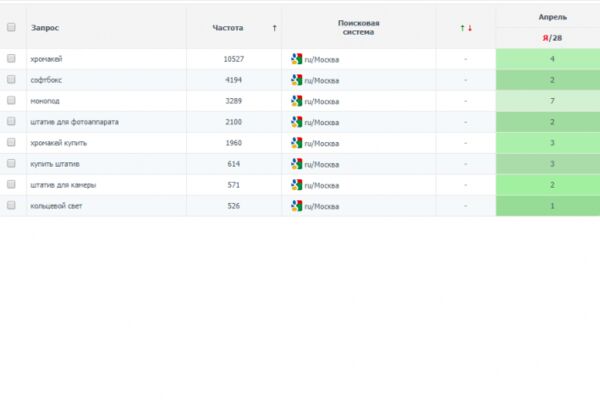
Task: Click search engine icon for штатив для камеры
Action: 297,185
